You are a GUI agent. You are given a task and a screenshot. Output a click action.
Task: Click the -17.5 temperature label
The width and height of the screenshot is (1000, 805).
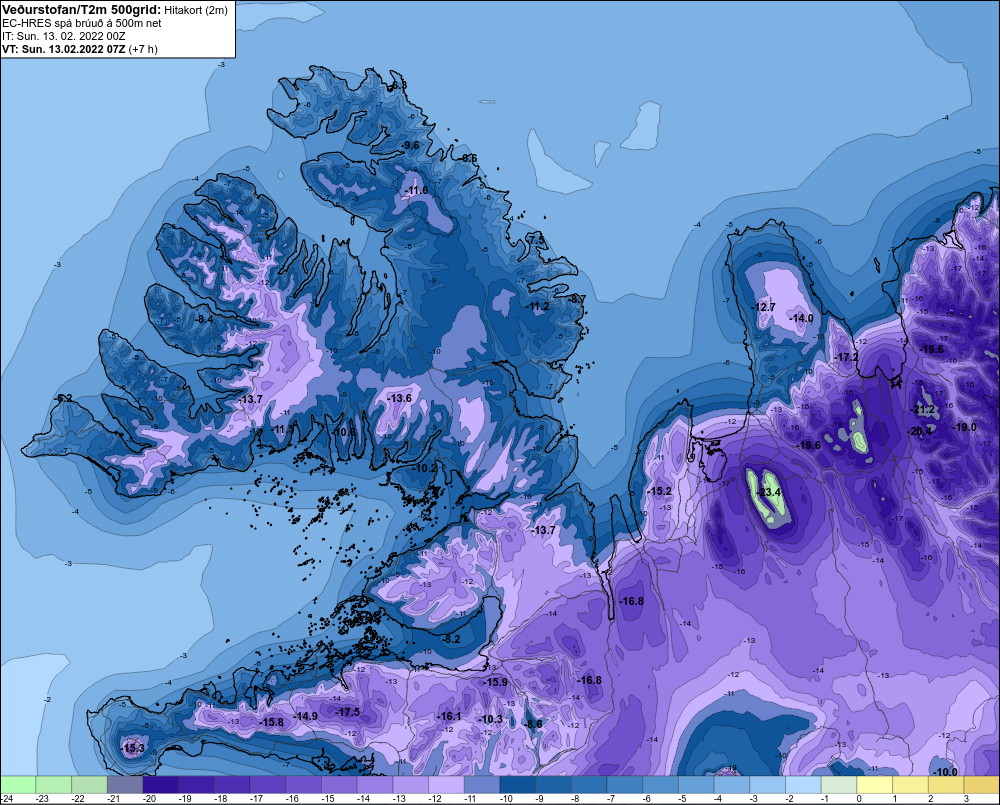click(348, 712)
